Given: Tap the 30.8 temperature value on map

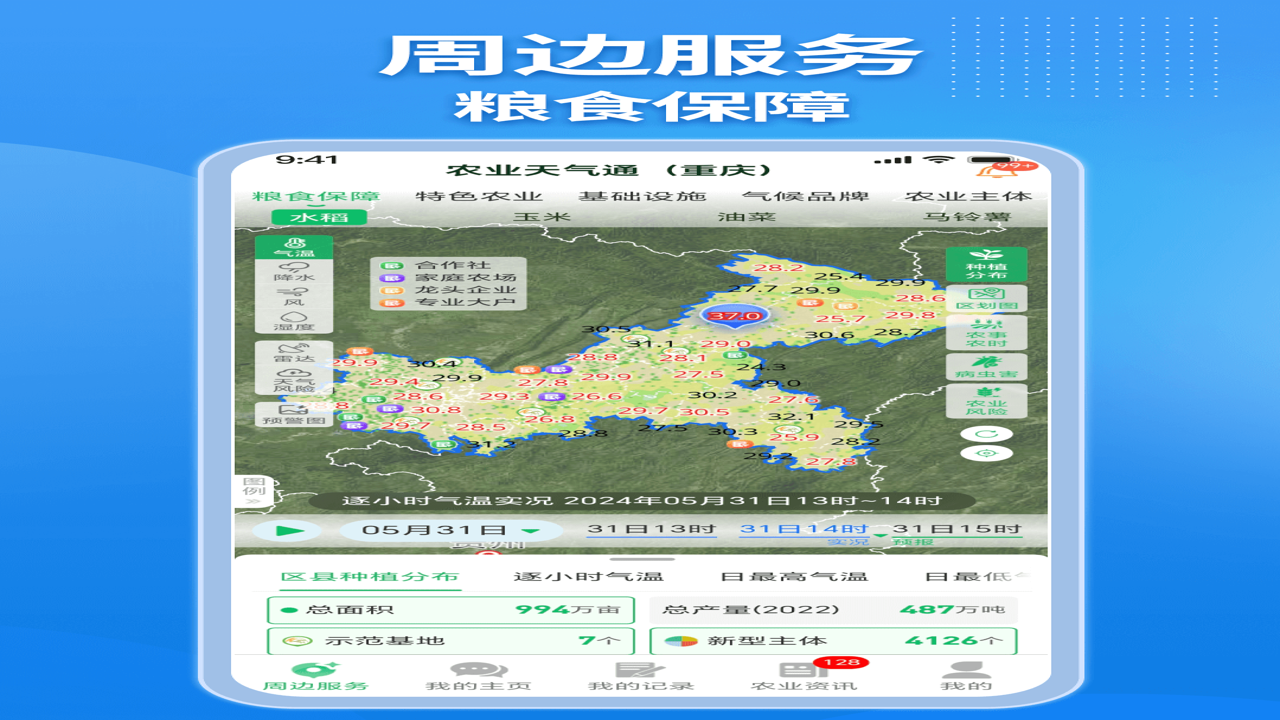Looking at the screenshot, I should coord(436,409).
